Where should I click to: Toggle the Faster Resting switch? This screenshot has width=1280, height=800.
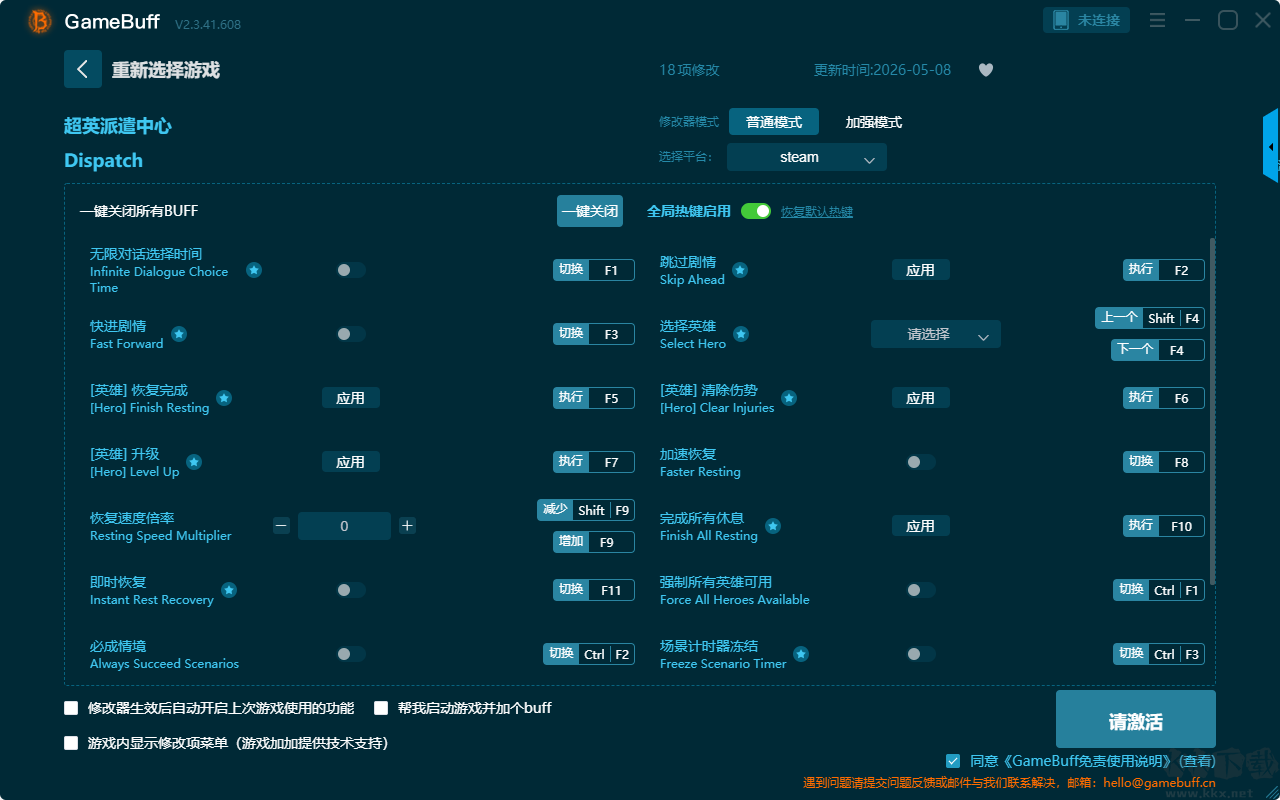(921, 462)
